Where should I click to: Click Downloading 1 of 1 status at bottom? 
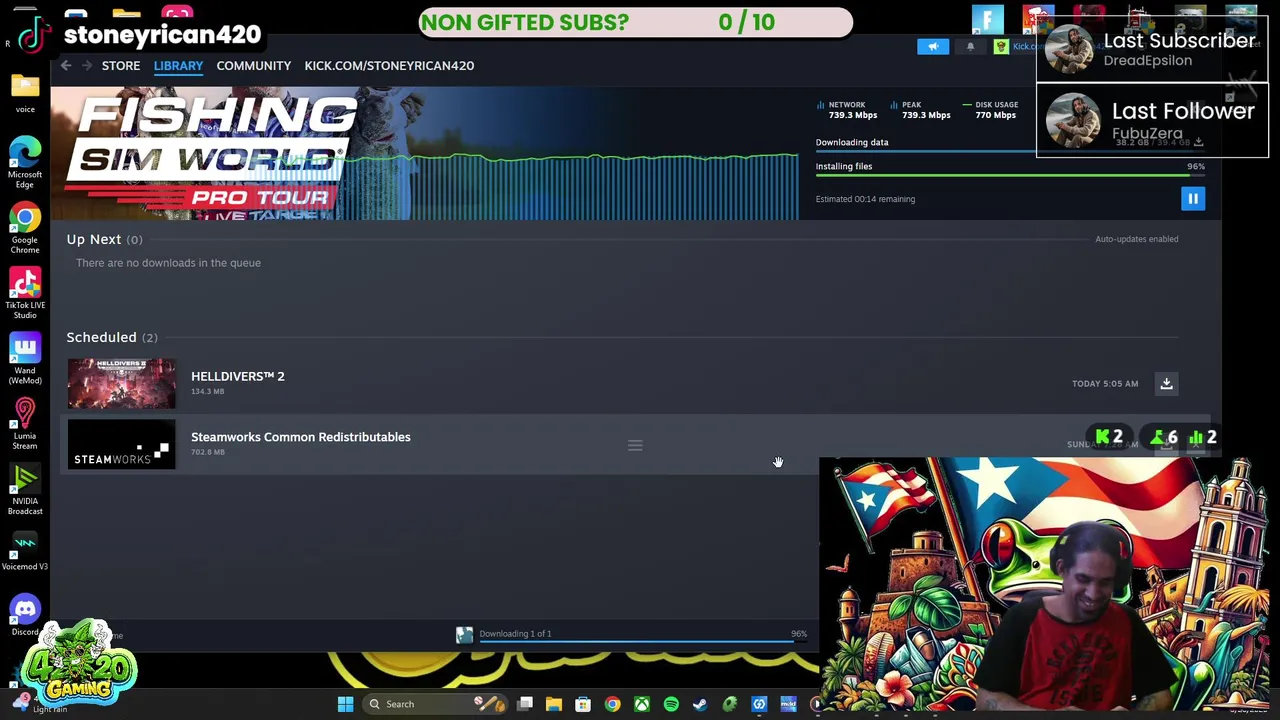tap(515, 634)
